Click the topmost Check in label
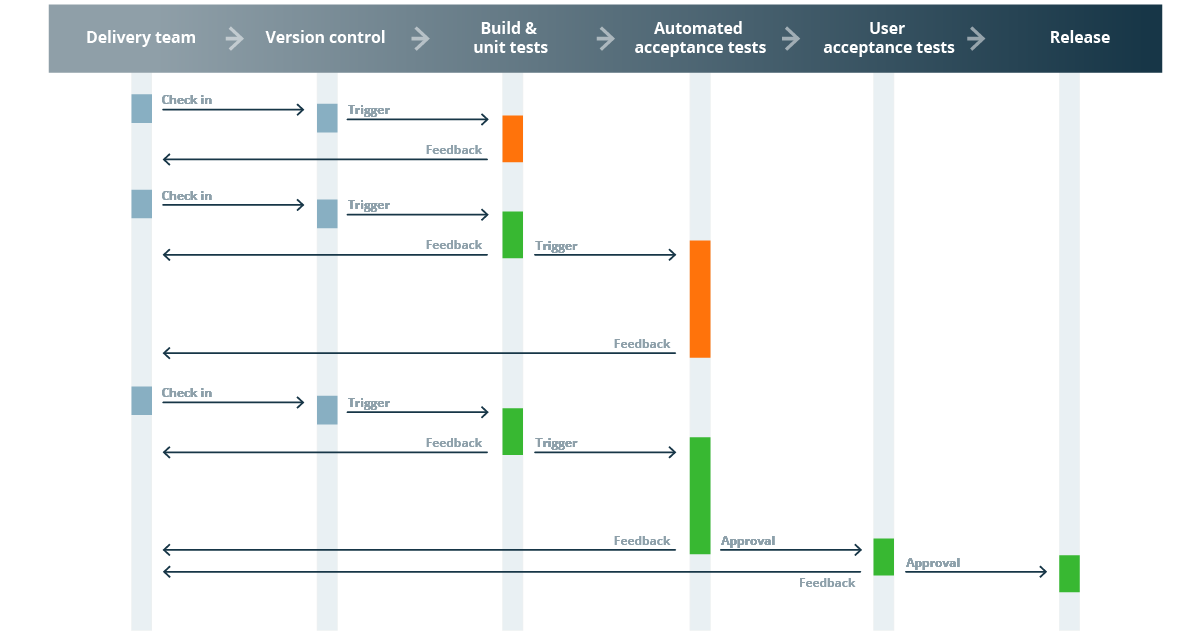 (x=187, y=100)
